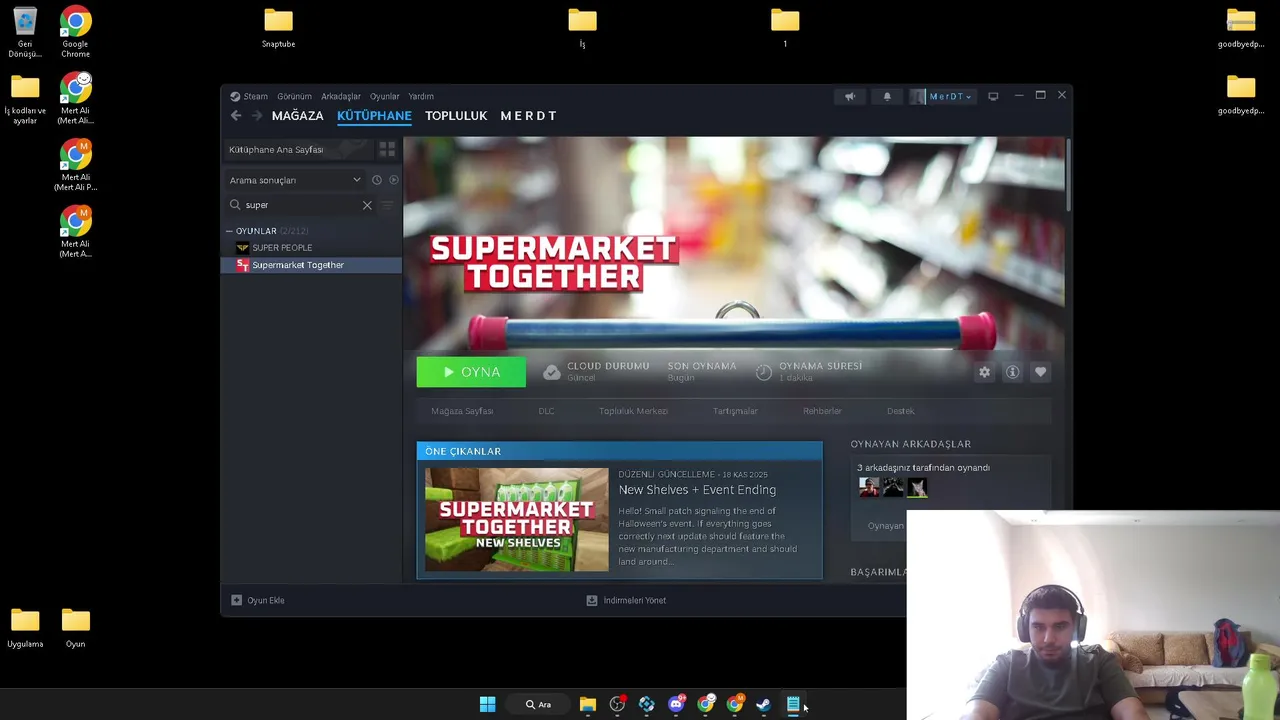Show ready-to-play games filter icon
1280x720 pixels.
coord(393,180)
